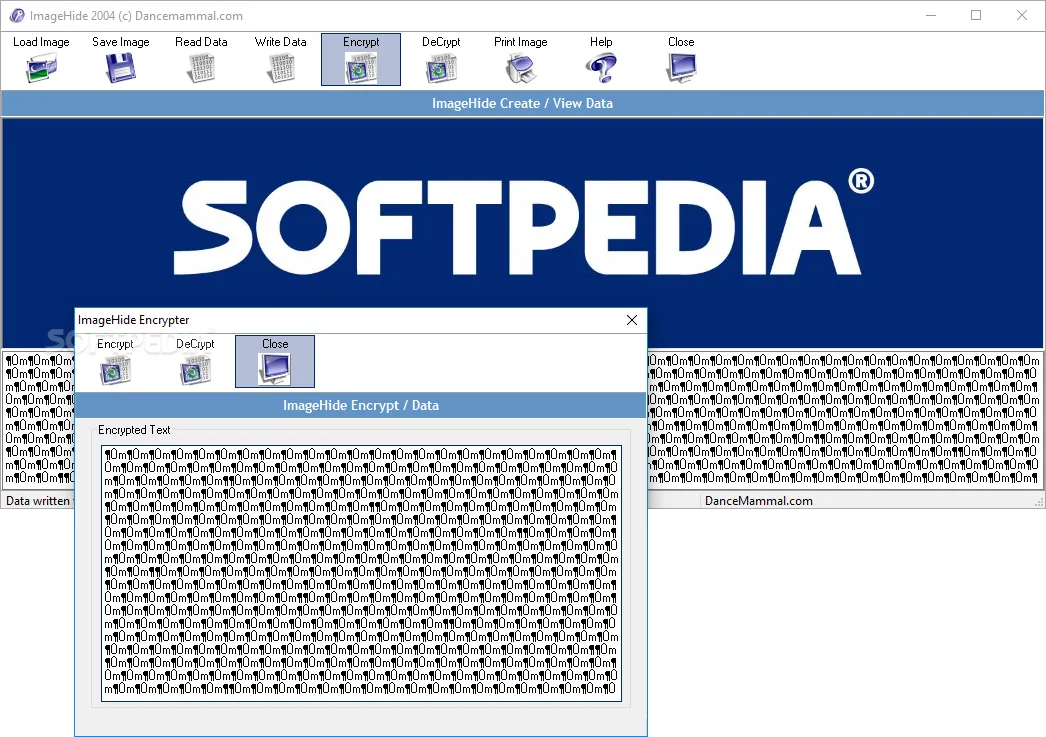1046x737 pixels.
Task: Click Encrypt in the ImageHide Encrypter dialog
Action: tap(115, 361)
